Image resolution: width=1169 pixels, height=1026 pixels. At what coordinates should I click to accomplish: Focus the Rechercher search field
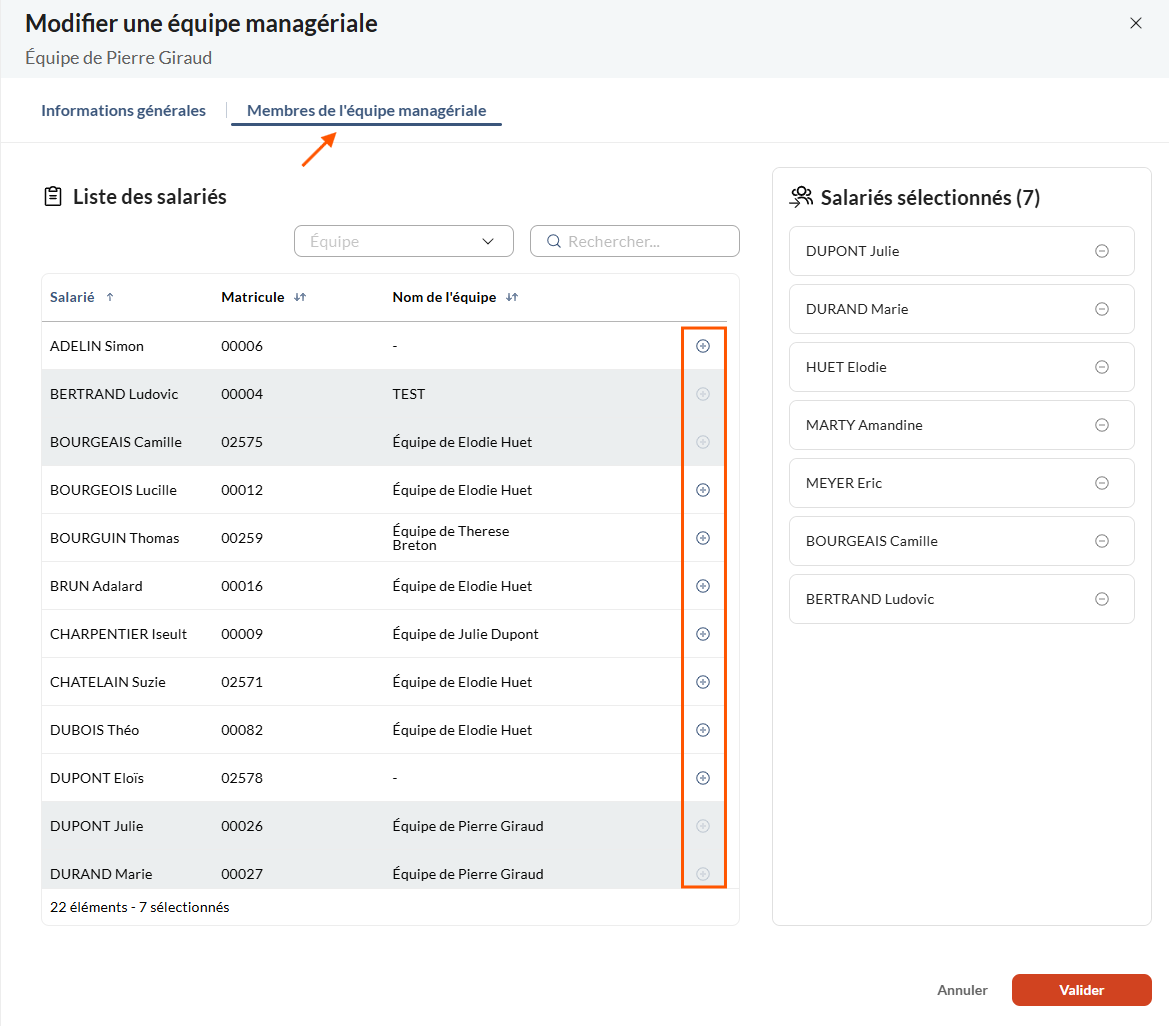pyautogui.click(x=634, y=242)
